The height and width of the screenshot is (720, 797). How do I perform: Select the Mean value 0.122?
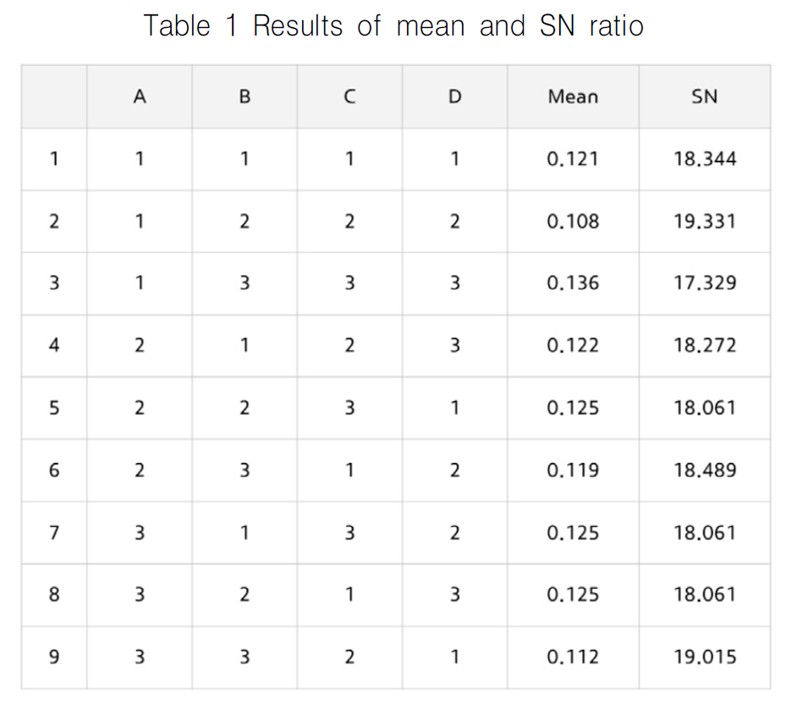573,345
